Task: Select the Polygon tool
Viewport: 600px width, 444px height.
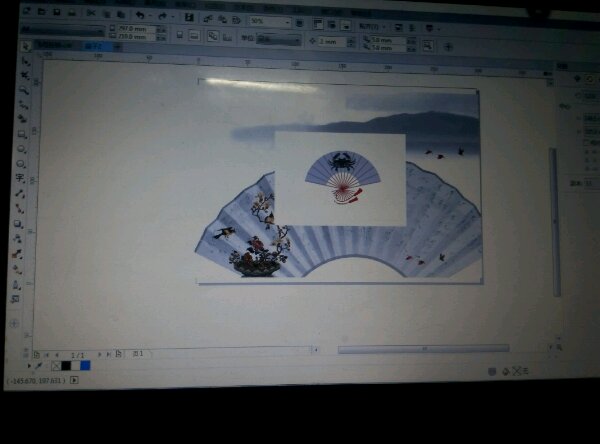Action: tap(21, 164)
